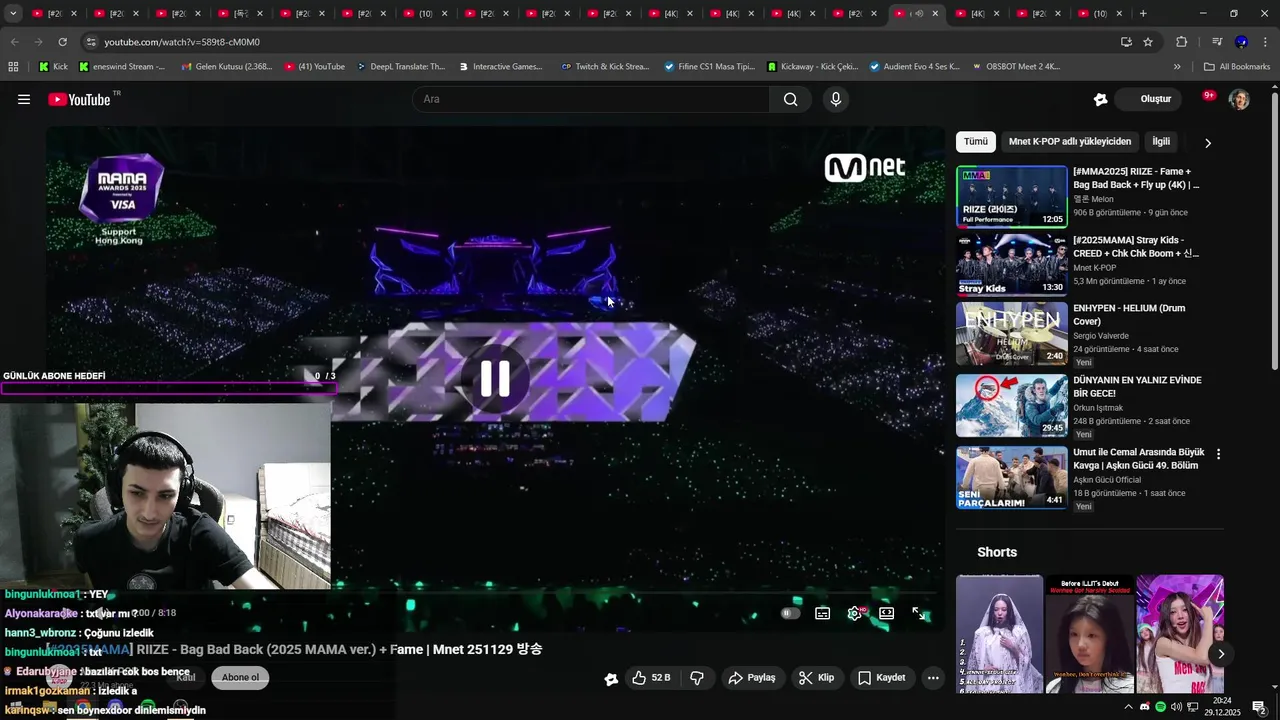Dislike the video with thumbs down

click(697, 678)
